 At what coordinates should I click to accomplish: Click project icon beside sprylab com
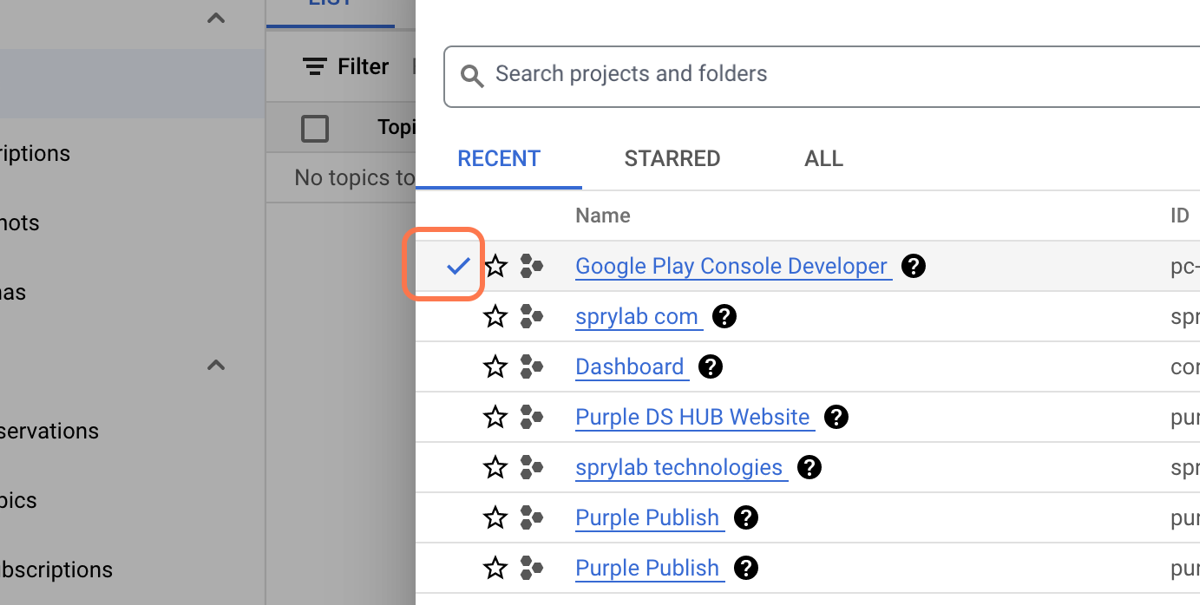coord(532,317)
